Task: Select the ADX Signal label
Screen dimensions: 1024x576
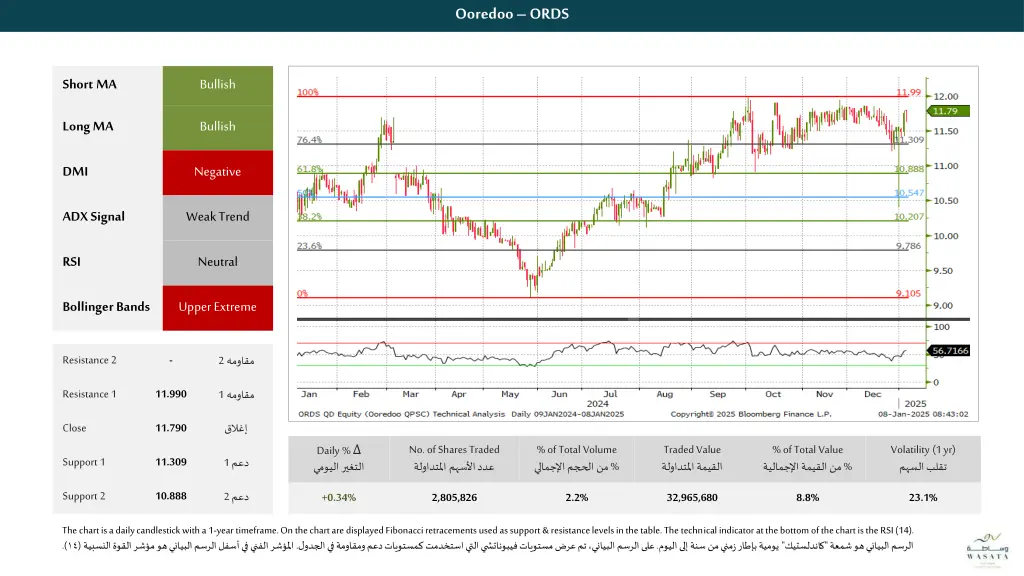Action: pyautogui.click(x=93, y=217)
